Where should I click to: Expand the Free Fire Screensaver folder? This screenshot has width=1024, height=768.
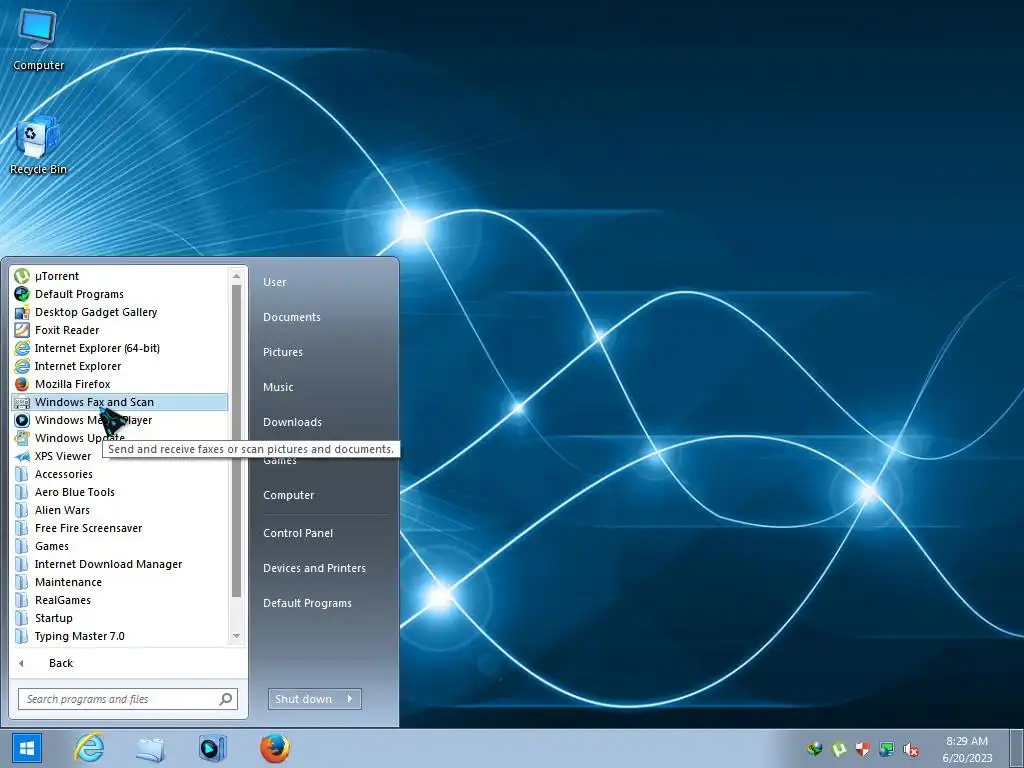120,528
